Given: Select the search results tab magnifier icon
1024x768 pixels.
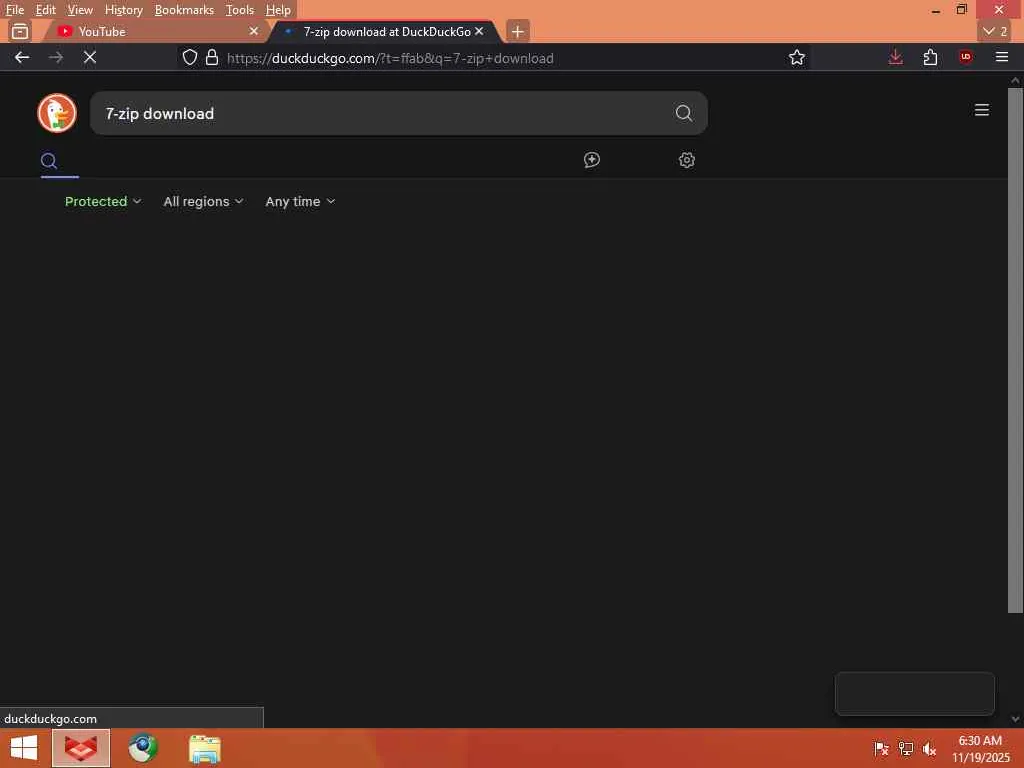Looking at the screenshot, I should pos(49,161).
